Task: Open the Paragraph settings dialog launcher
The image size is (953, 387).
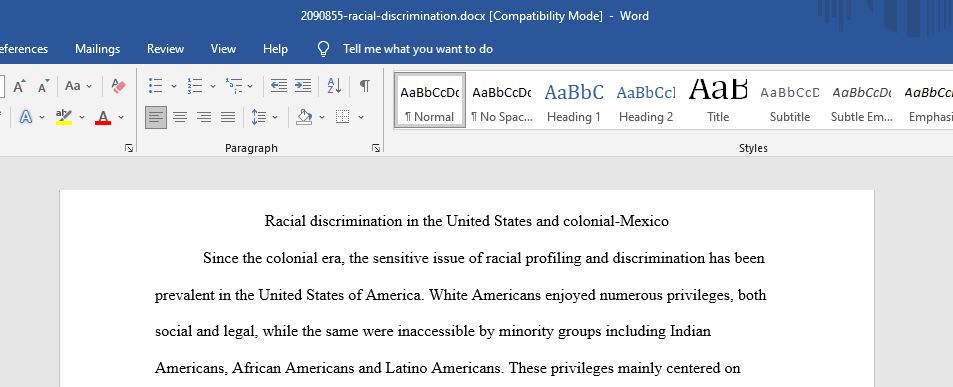Action: click(376, 148)
